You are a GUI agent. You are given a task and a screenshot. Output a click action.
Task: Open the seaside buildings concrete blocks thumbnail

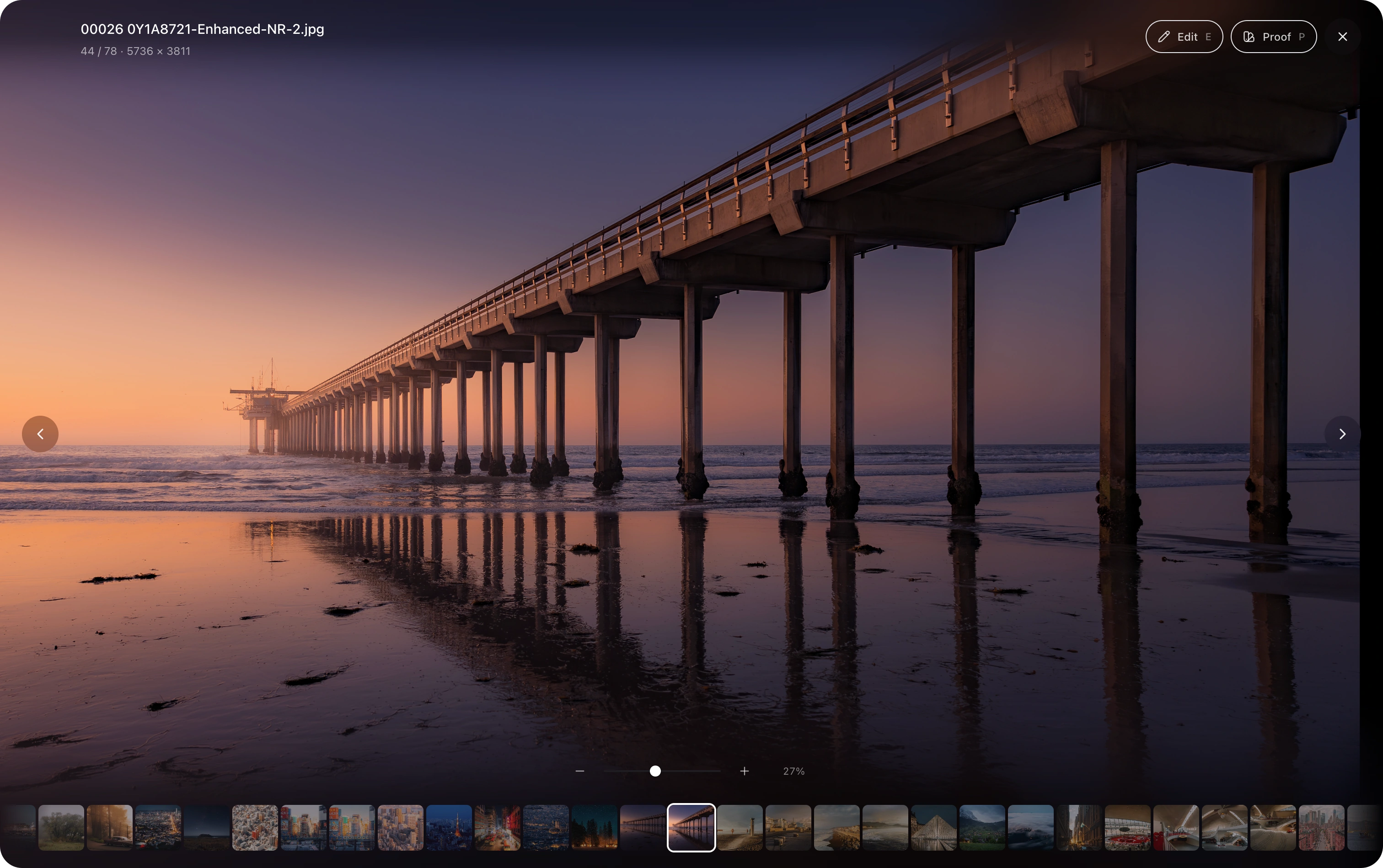(x=788, y=827)
